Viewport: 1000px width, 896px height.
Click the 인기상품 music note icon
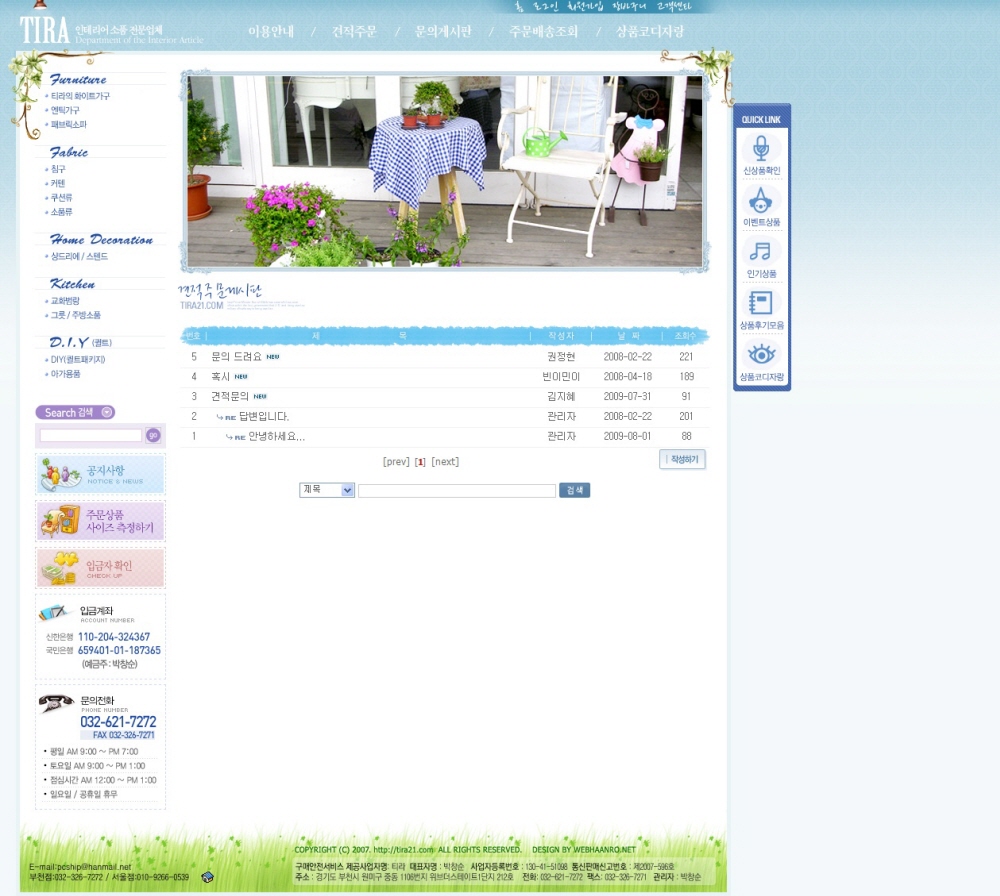click(x=761, y=252)
